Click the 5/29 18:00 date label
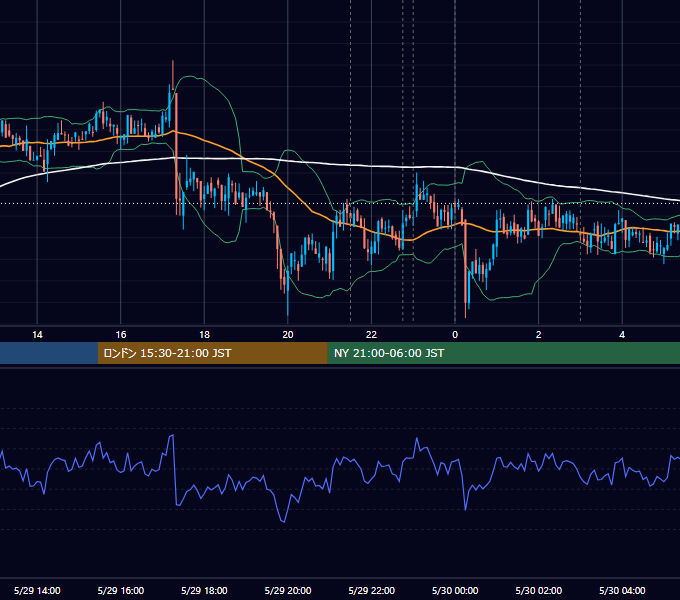The image size is (680, 600). tap(204, 590)
